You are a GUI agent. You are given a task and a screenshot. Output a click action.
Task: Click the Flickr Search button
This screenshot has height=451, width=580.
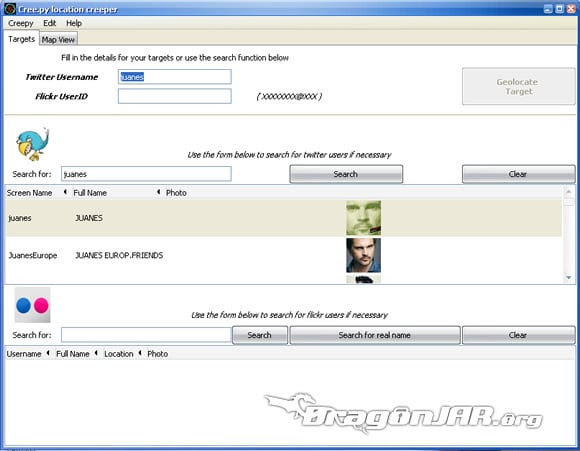pos(260,335)
